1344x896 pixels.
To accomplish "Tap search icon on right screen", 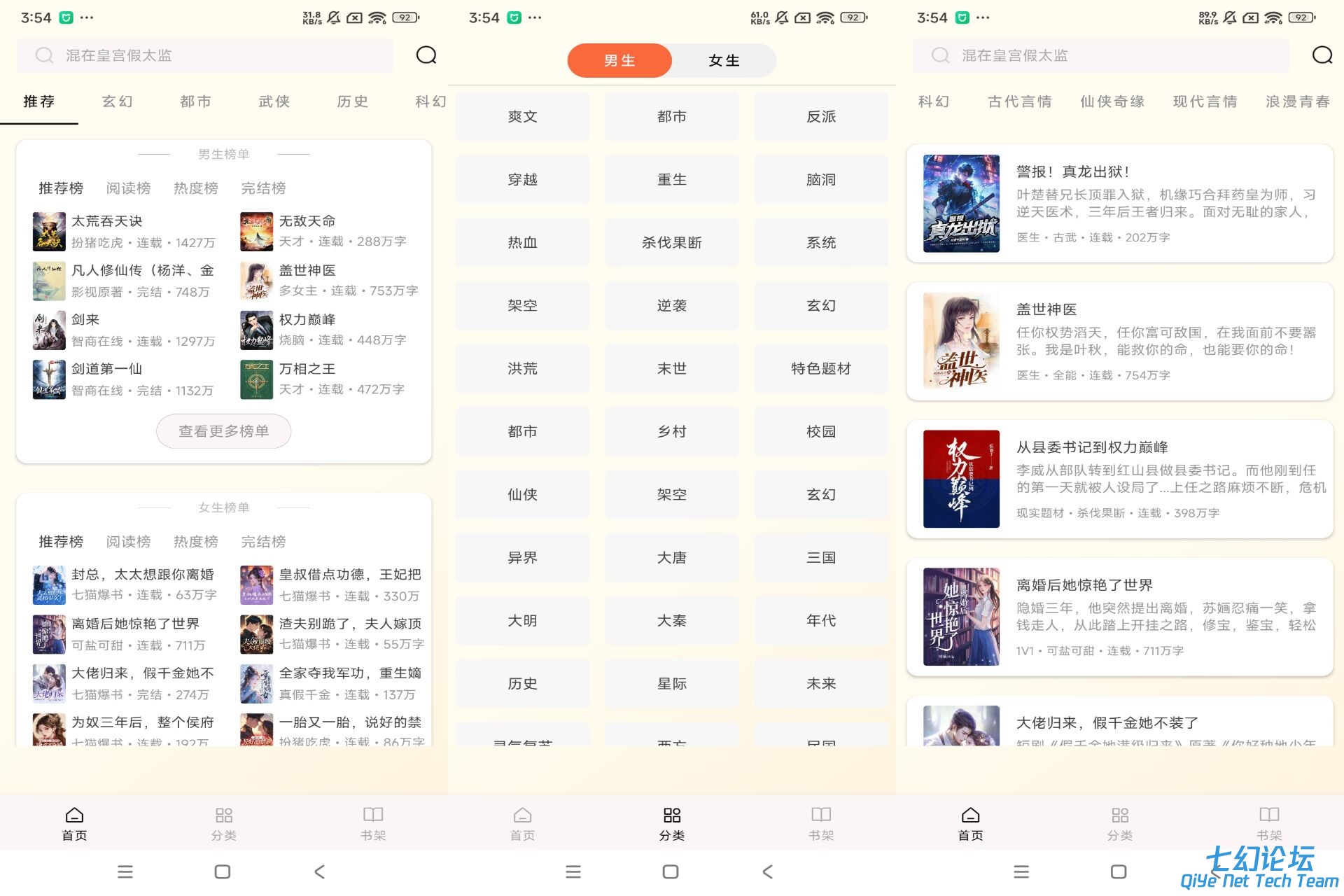I will tap(1322, 55).
